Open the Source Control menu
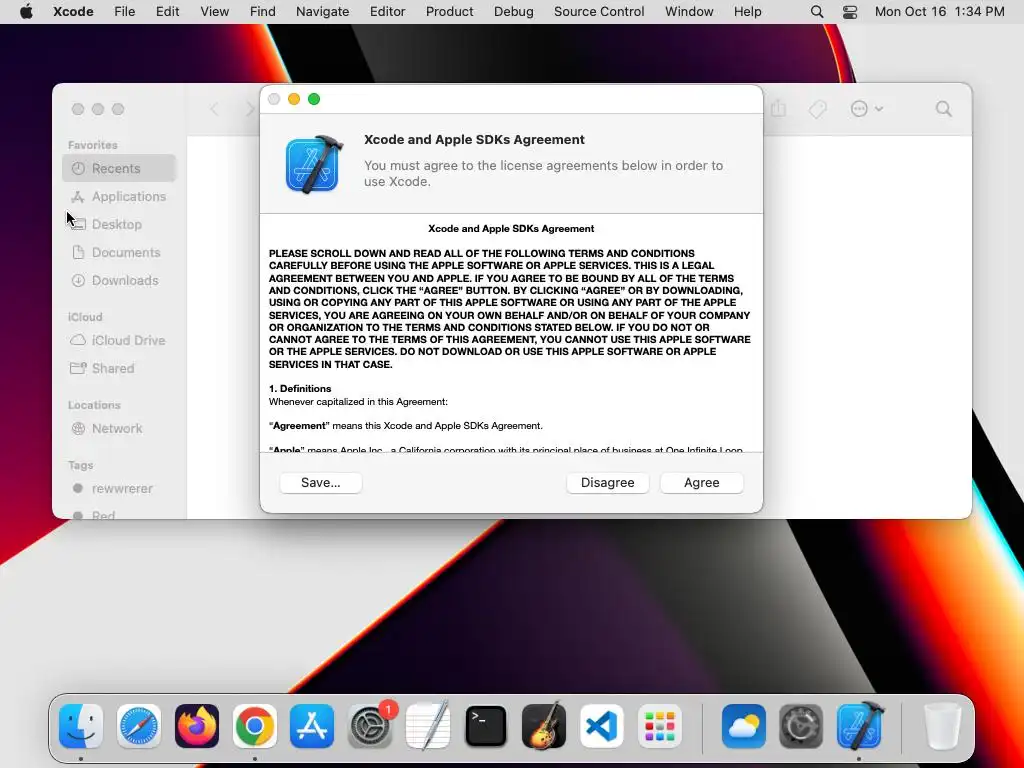This screenshot has height=768, width=1024. tap(599, 12)
